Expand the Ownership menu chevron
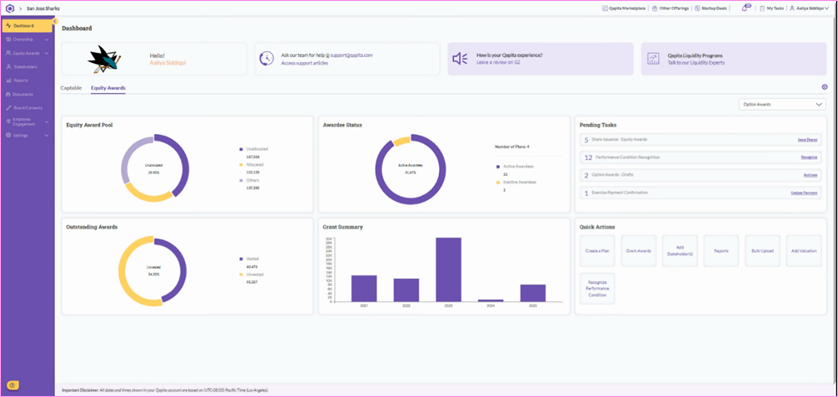Screen dimensions: 838x397 47,40
